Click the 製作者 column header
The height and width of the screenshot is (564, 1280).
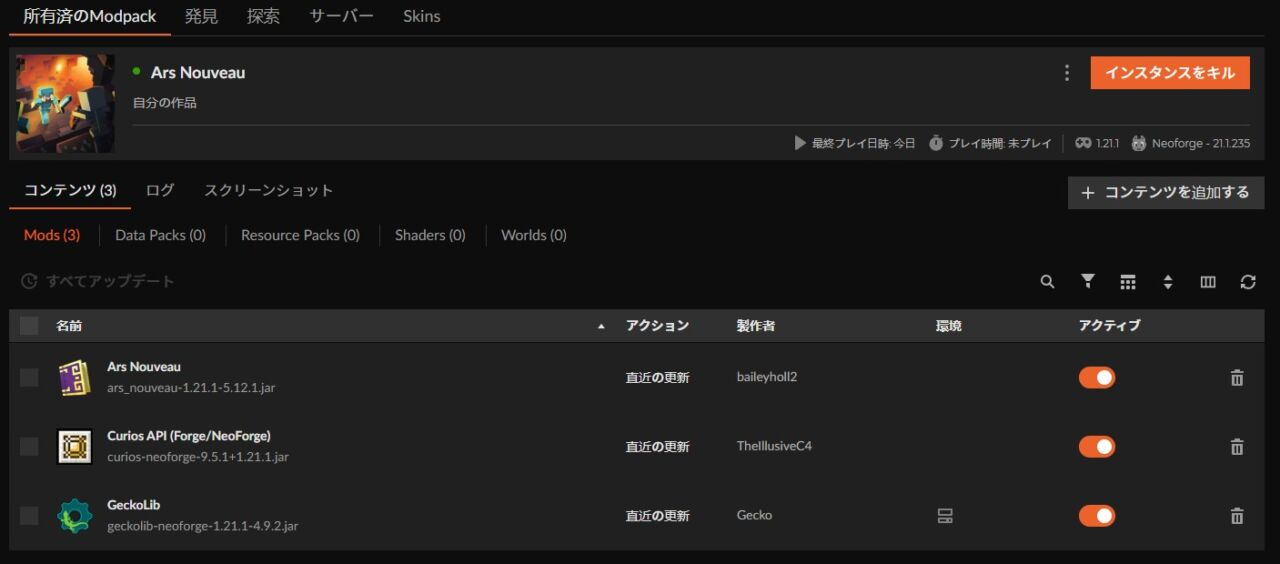(x=756, y=326)
